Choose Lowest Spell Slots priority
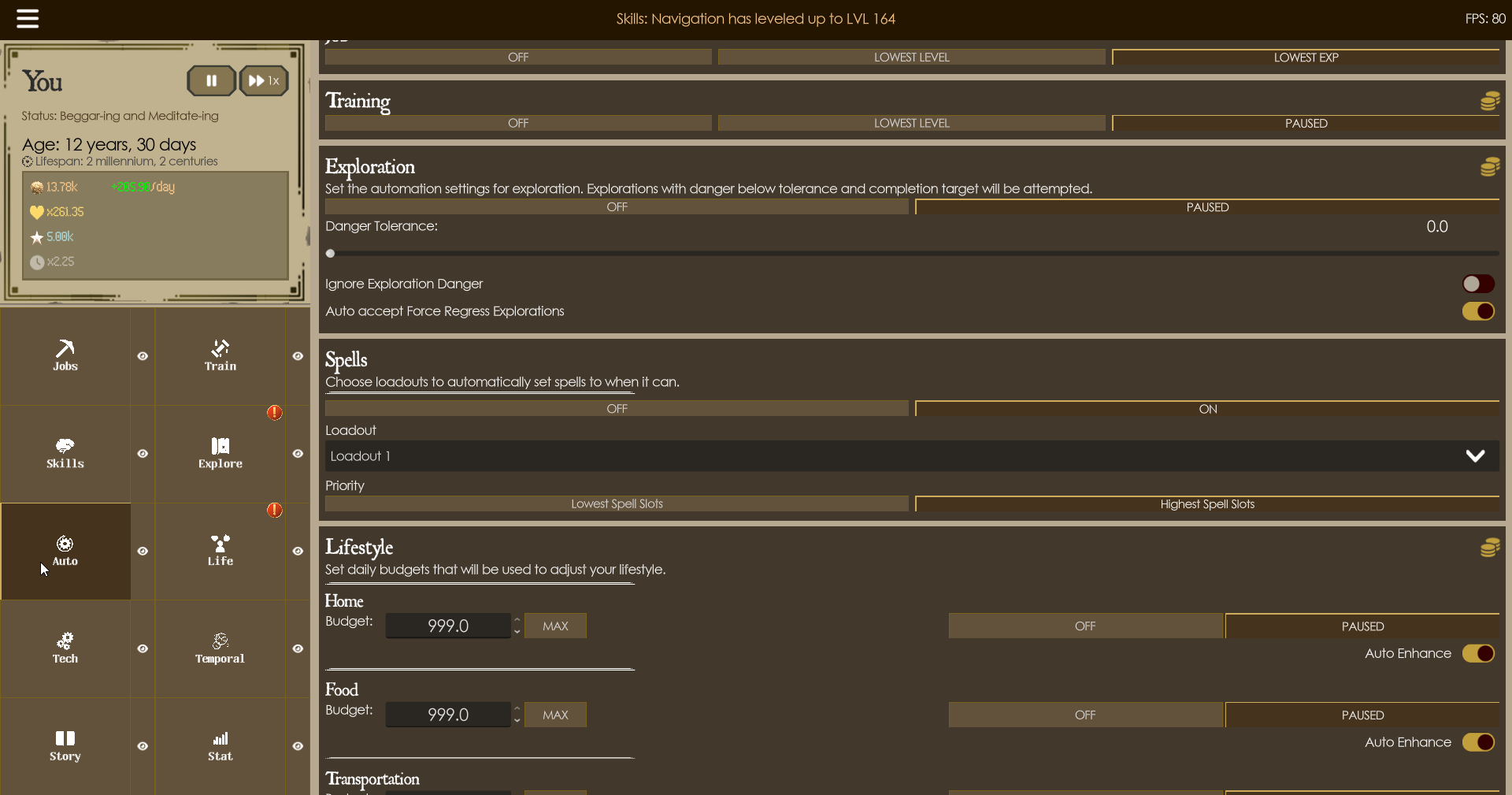This screenshot has width=1512, height=795. coord(617,504)
